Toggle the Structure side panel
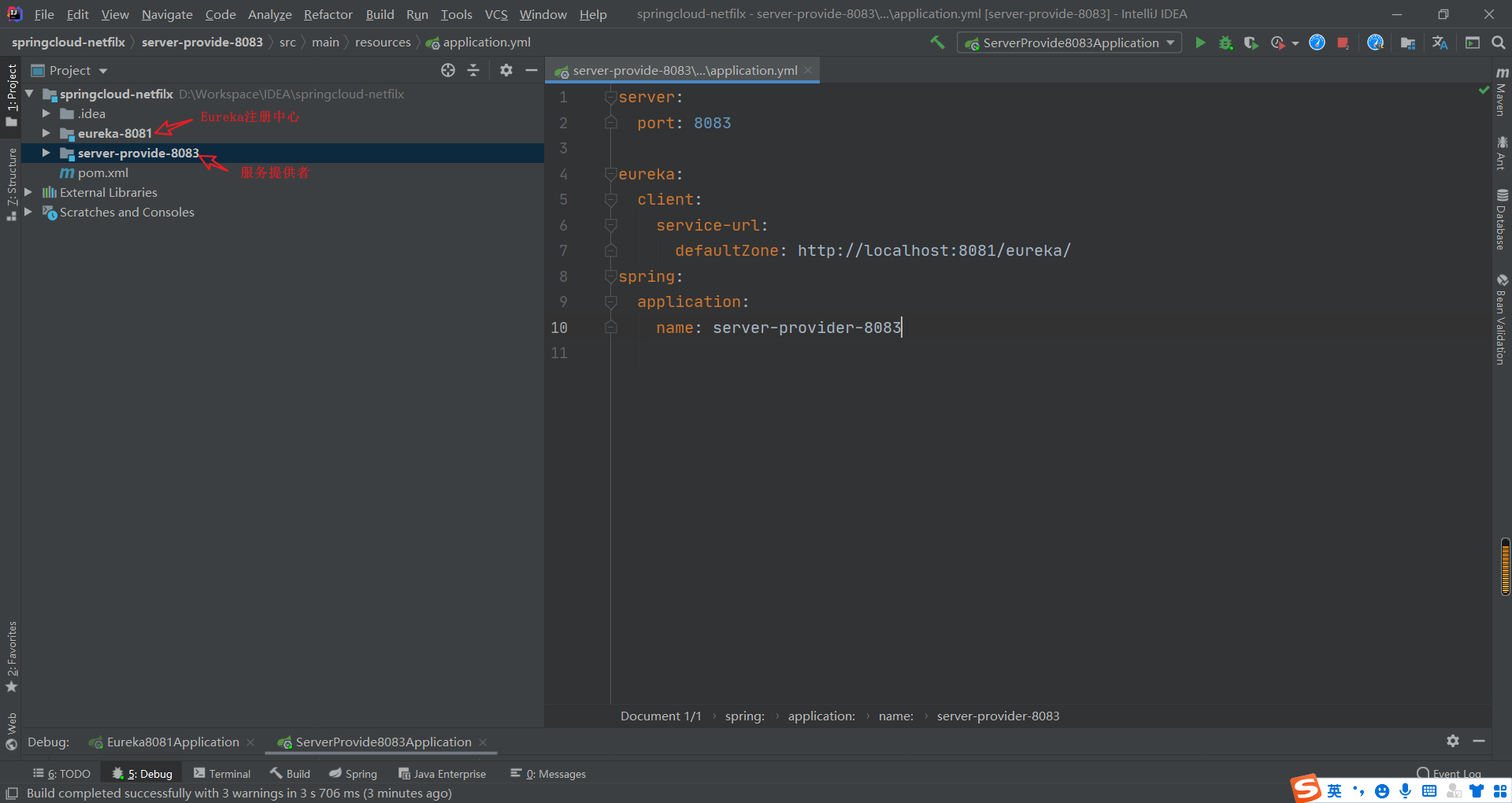This screenshot has width=1512, height=803. 11,184
